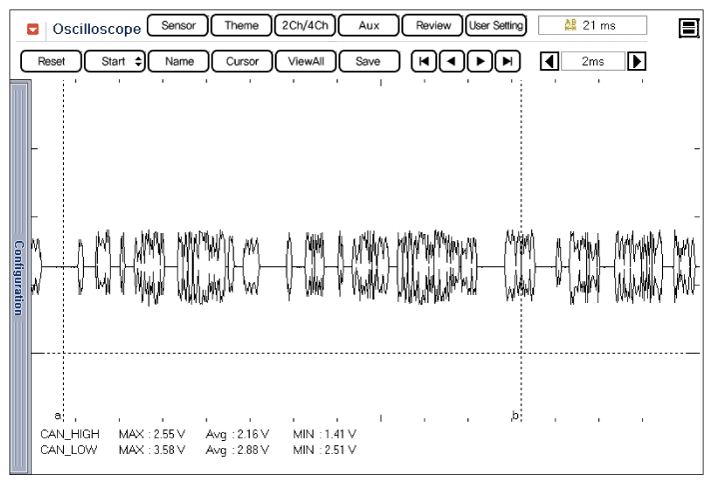
Task: Decrease time base with left arrow
Action: point(549,61)
